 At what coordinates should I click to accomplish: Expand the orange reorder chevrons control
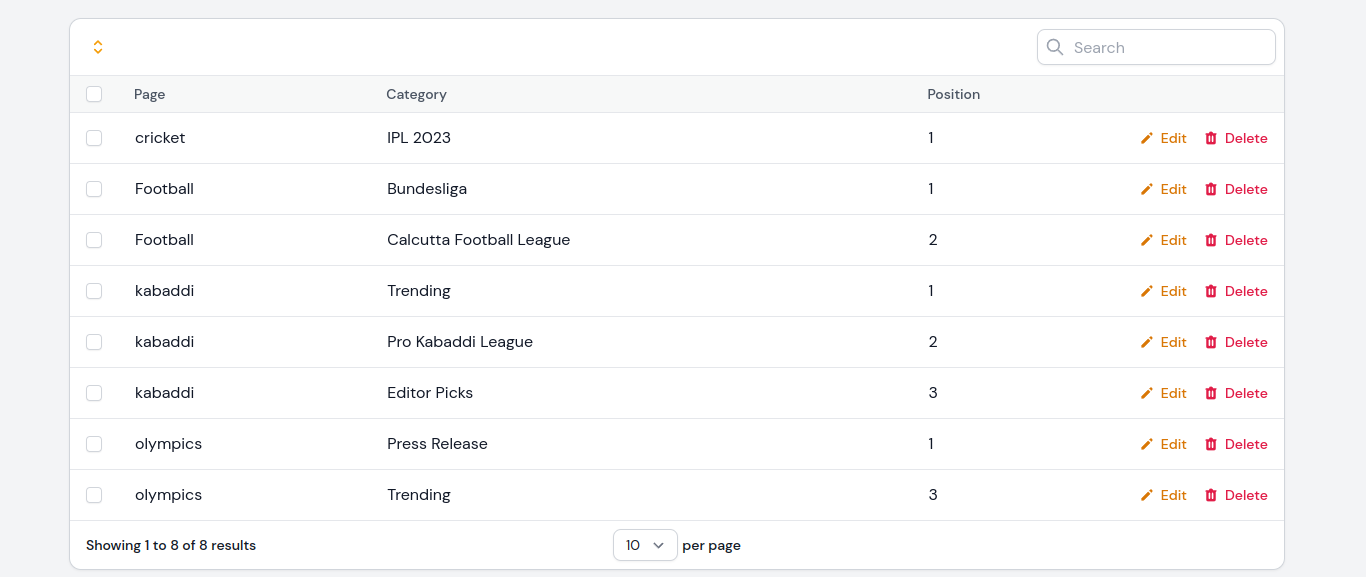click(98, 47)
